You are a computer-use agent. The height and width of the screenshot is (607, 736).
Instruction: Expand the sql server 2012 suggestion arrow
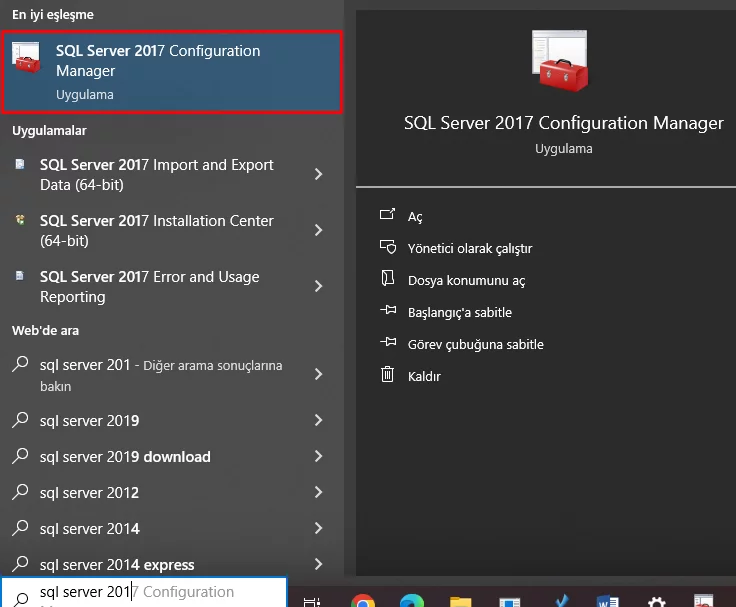tap(319, 492)
